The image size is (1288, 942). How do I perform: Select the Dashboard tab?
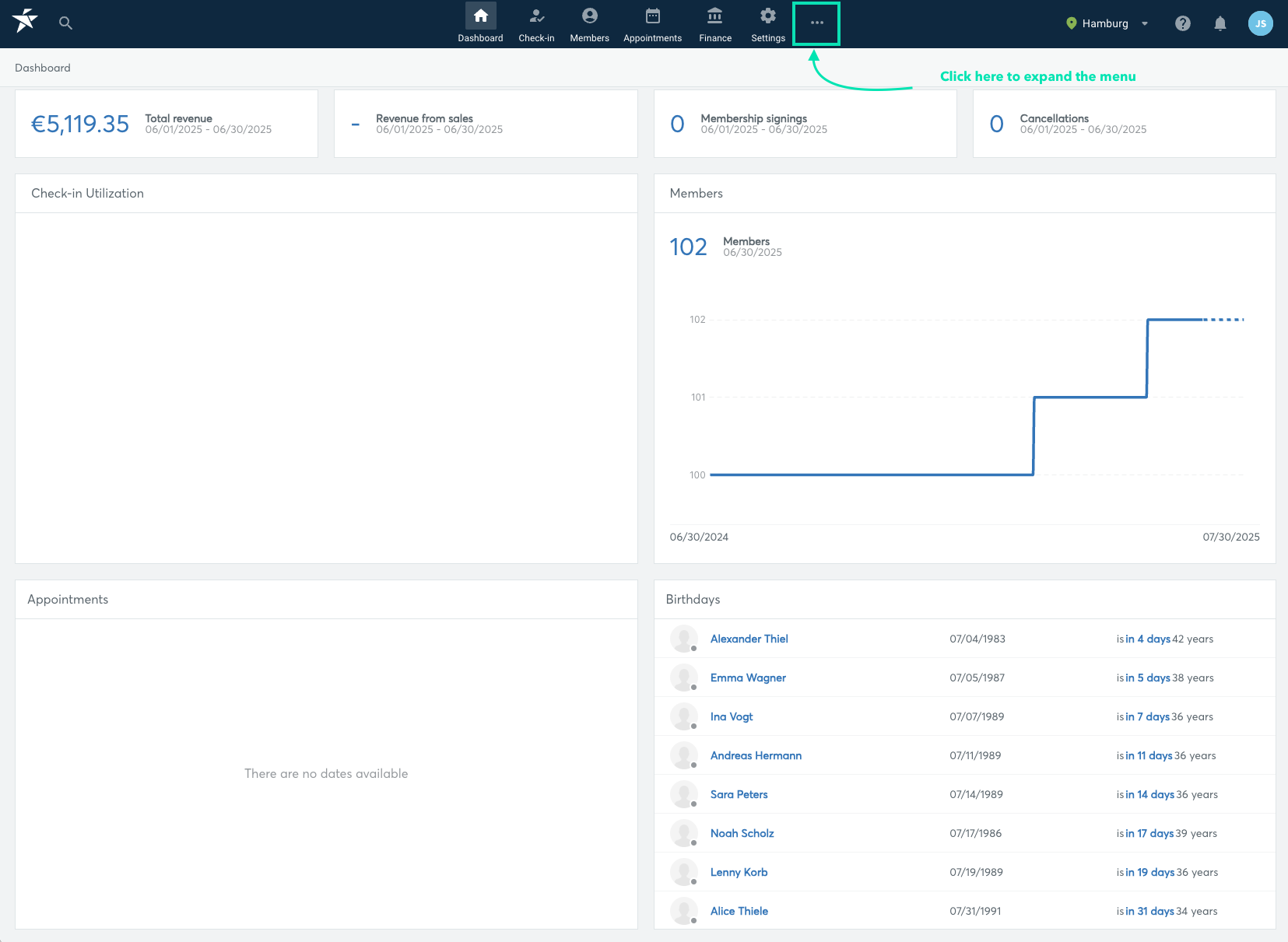(x=480, y=23)
